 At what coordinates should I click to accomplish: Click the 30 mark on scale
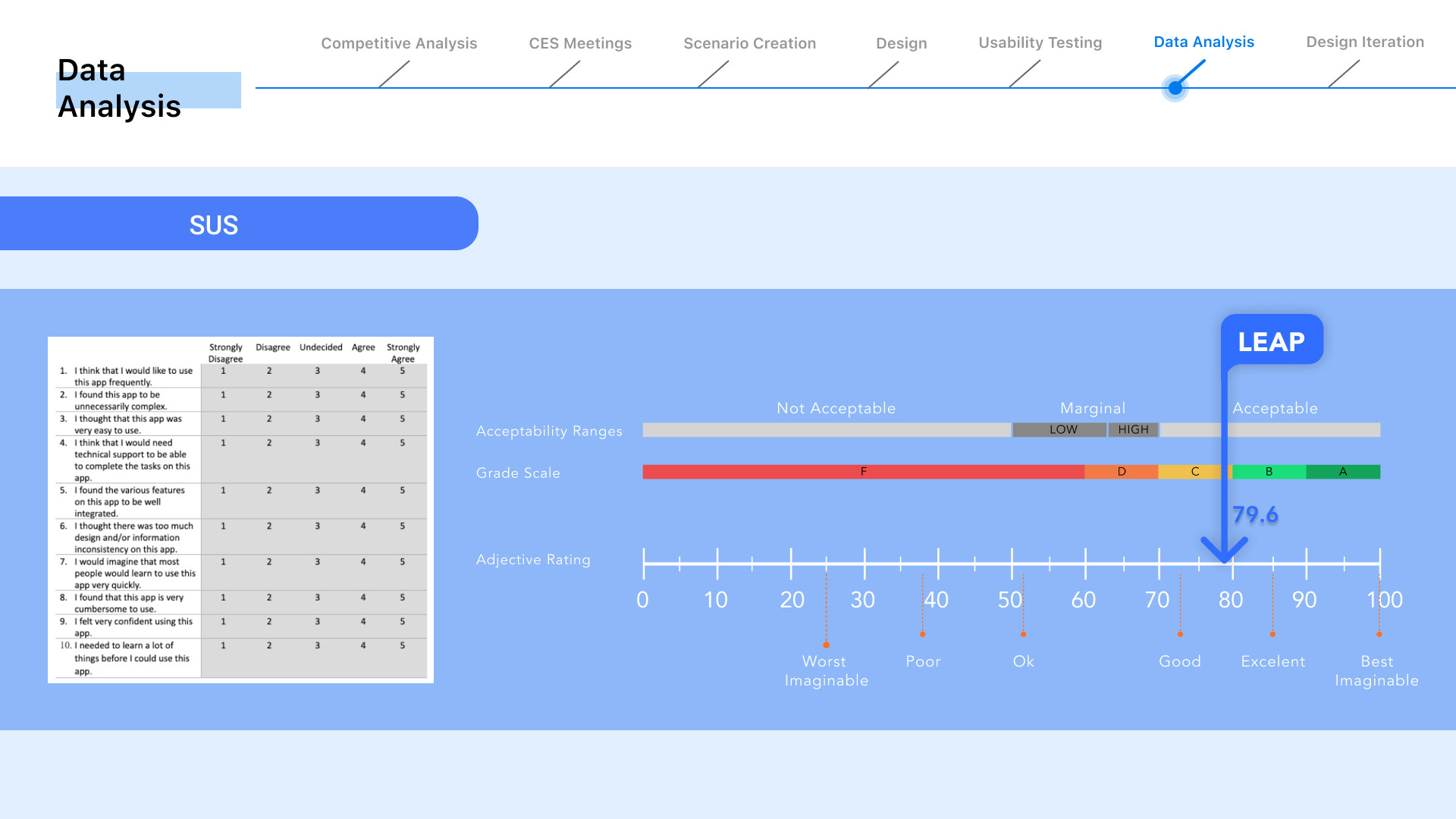point(862,600)
